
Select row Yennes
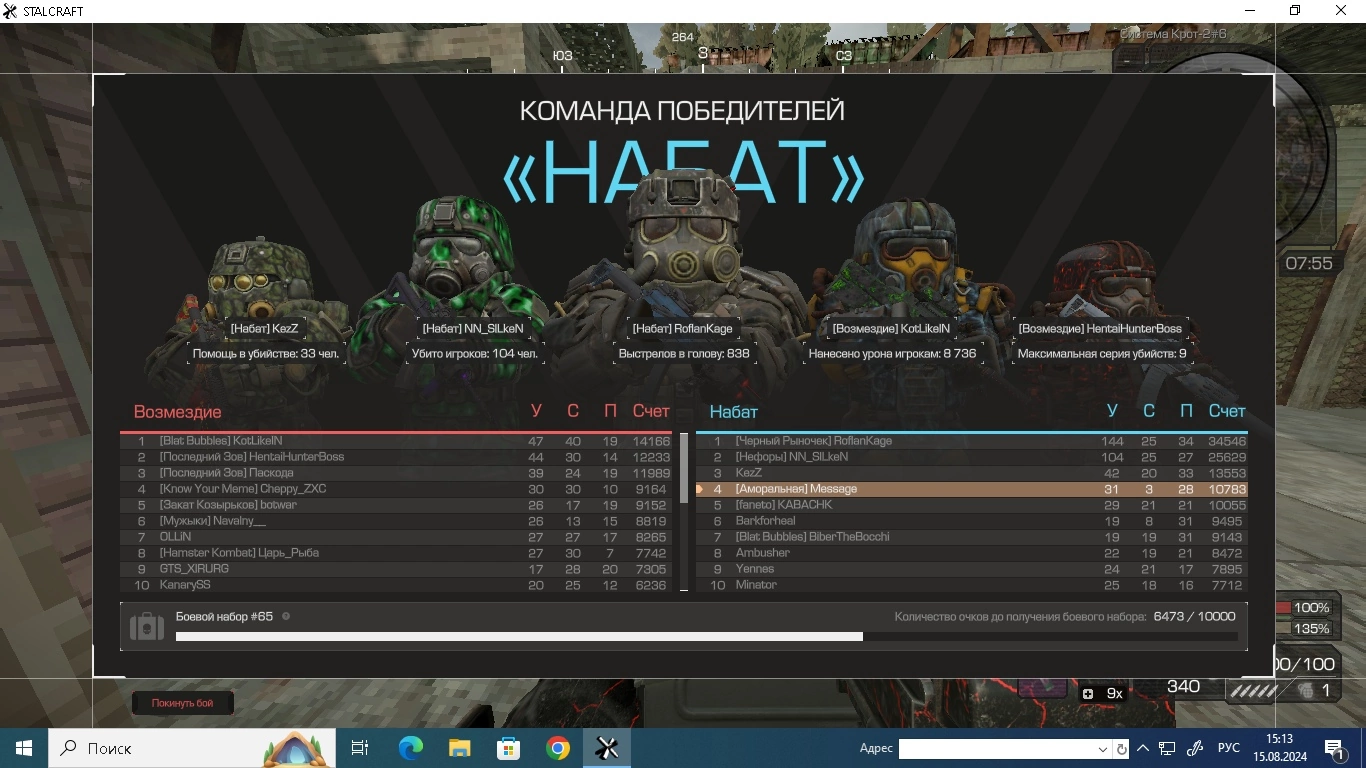[x=972, y=569]
